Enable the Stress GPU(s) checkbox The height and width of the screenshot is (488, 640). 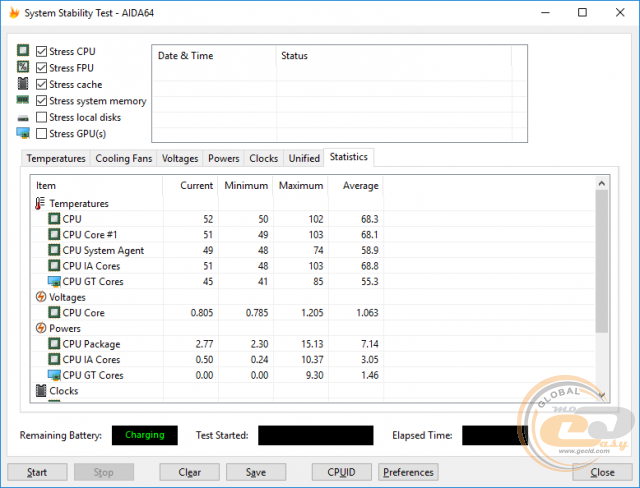(x=41, y=133)
